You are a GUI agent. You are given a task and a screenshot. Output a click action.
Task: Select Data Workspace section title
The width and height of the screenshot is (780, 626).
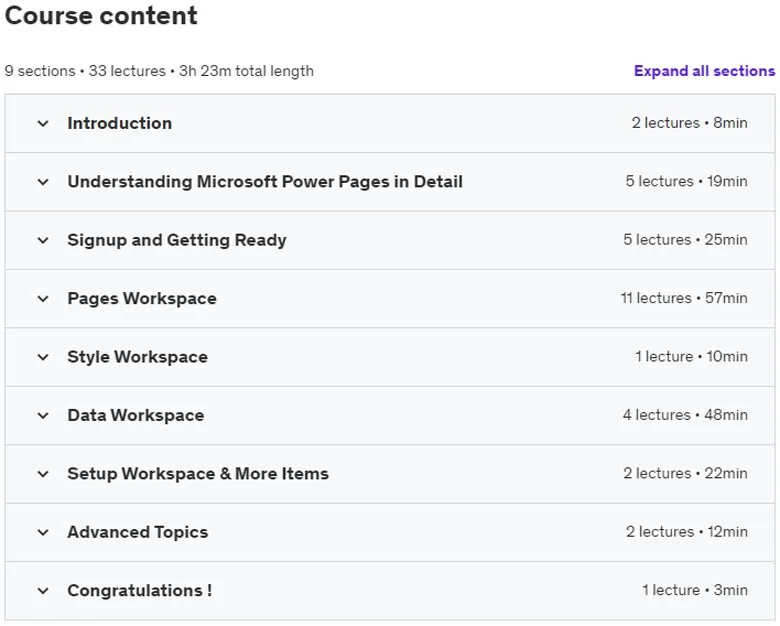[136, 415]
